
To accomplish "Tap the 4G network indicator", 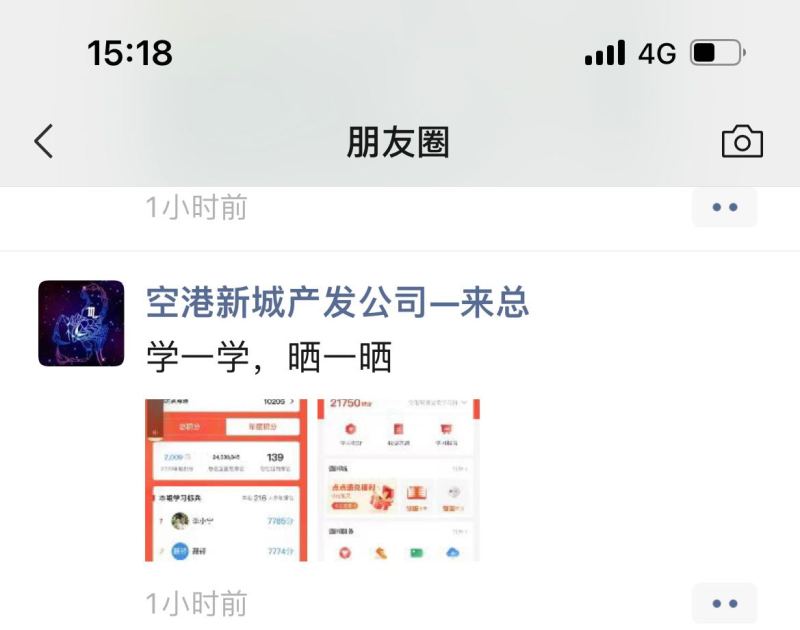I will click(x=657, y=53).
